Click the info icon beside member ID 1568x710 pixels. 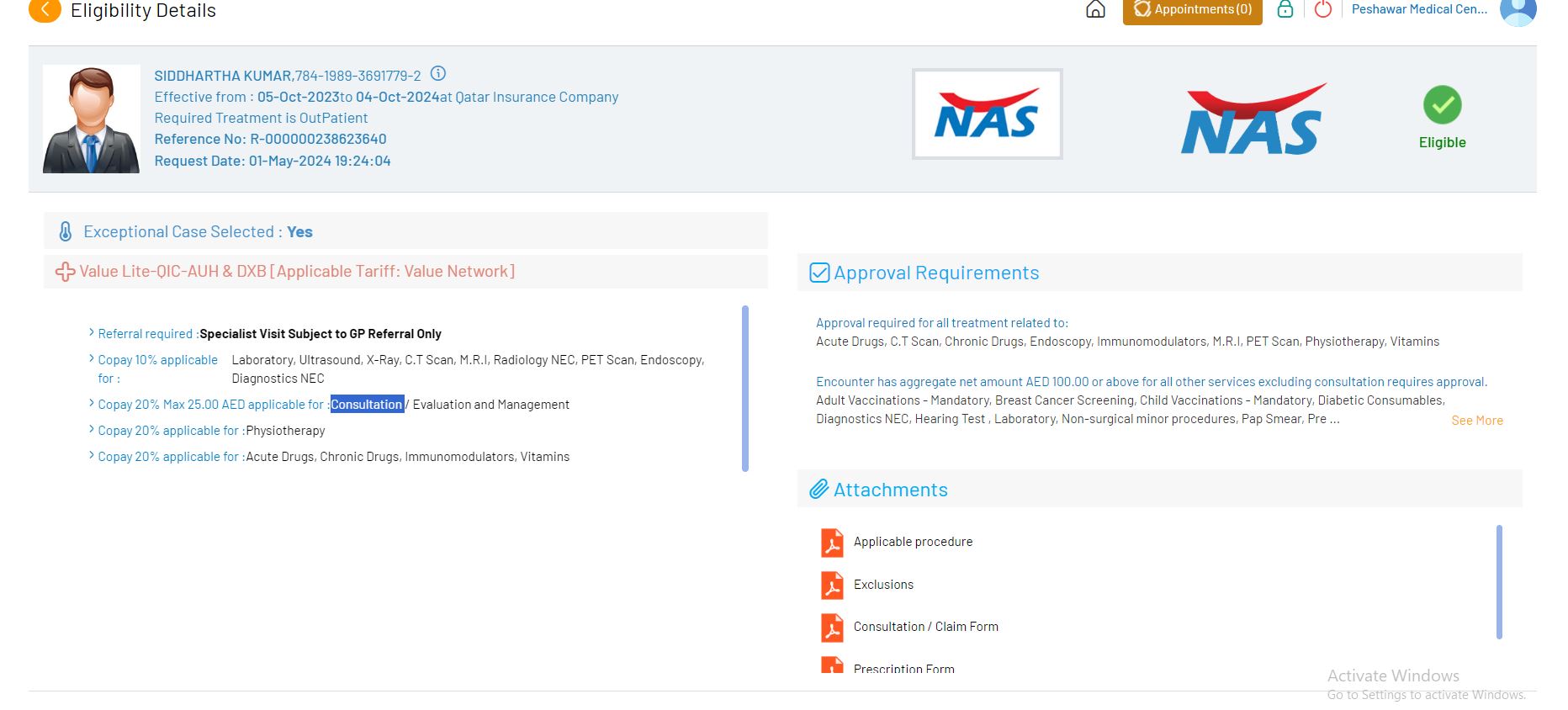438,74
